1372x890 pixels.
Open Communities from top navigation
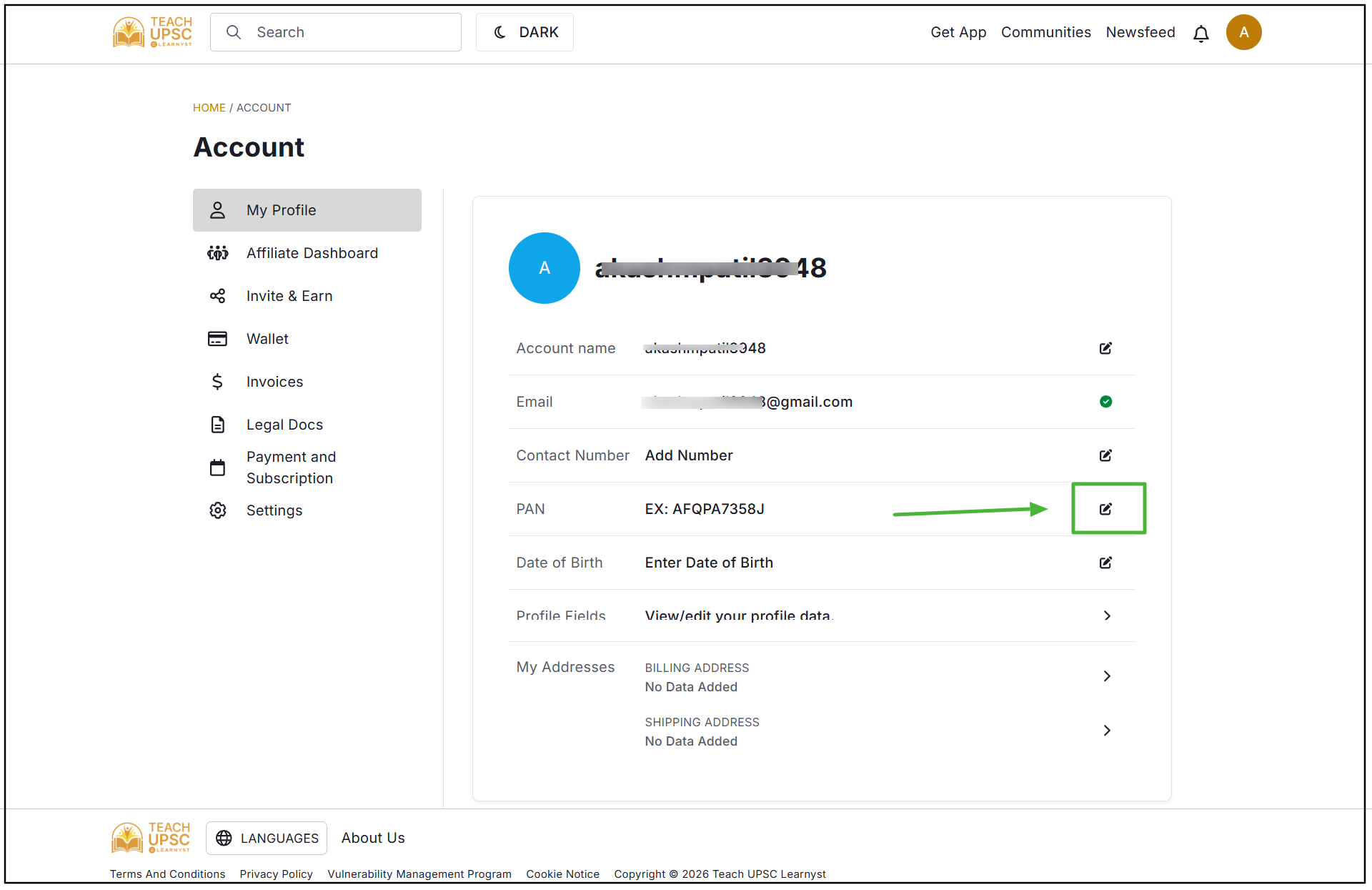[x=1045, y=32]
